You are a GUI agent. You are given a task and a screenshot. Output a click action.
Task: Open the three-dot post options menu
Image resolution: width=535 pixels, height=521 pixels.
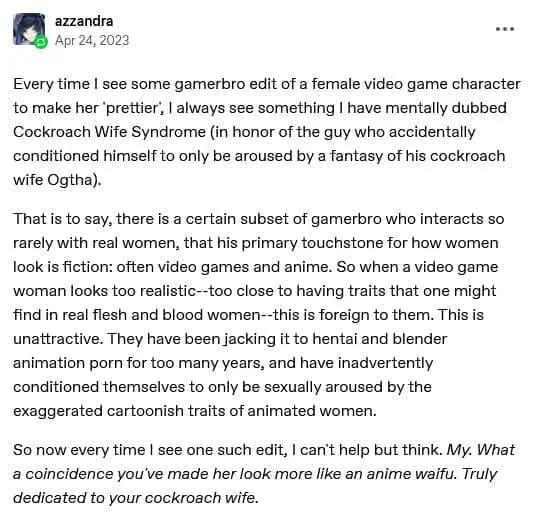tap(505, 29)
